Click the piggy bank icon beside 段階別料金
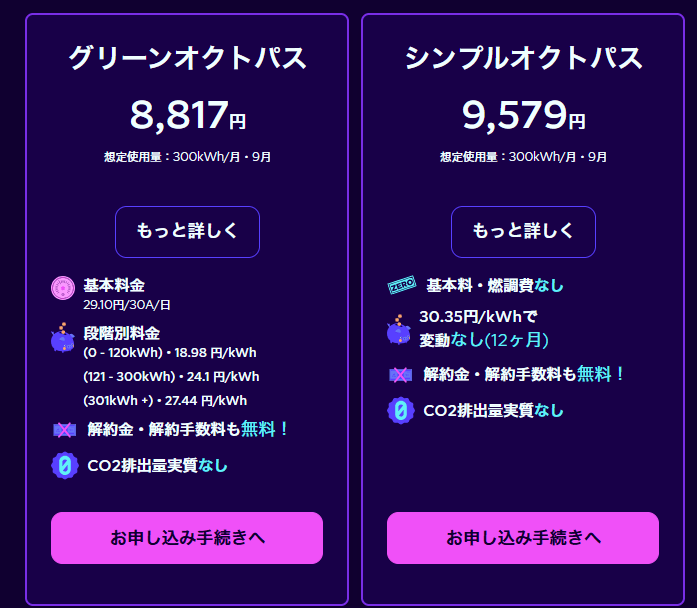This screenshot has height=608, width=697. [x=63, y=338]
